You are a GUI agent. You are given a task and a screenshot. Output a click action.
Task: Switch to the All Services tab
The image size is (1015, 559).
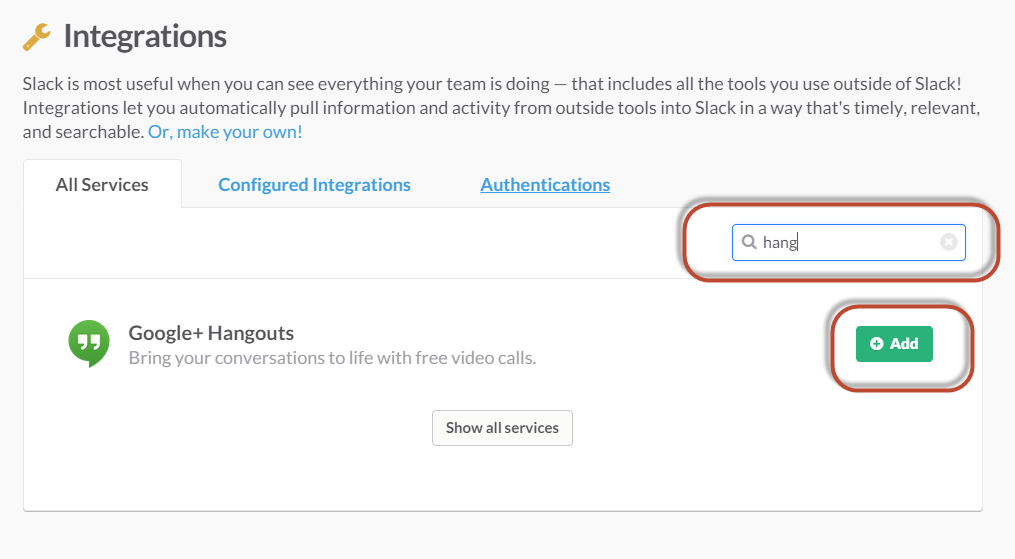102,185
